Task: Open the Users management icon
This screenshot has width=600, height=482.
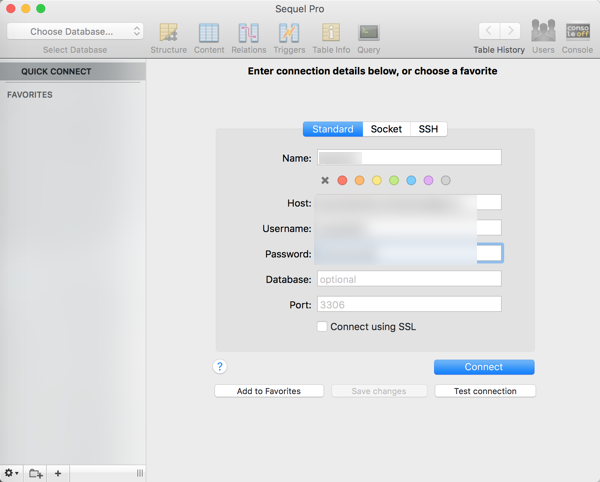Action: [x=543, y=31]
